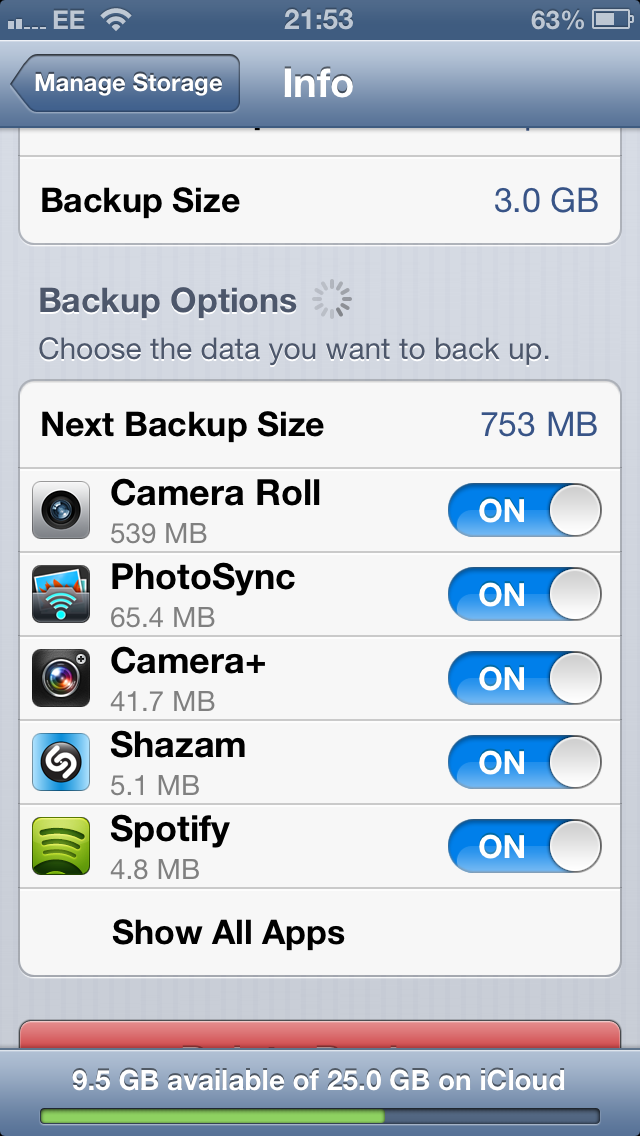Tap the Camera Roll app icon
640x1136 pixels.
[x=61, y=511]
